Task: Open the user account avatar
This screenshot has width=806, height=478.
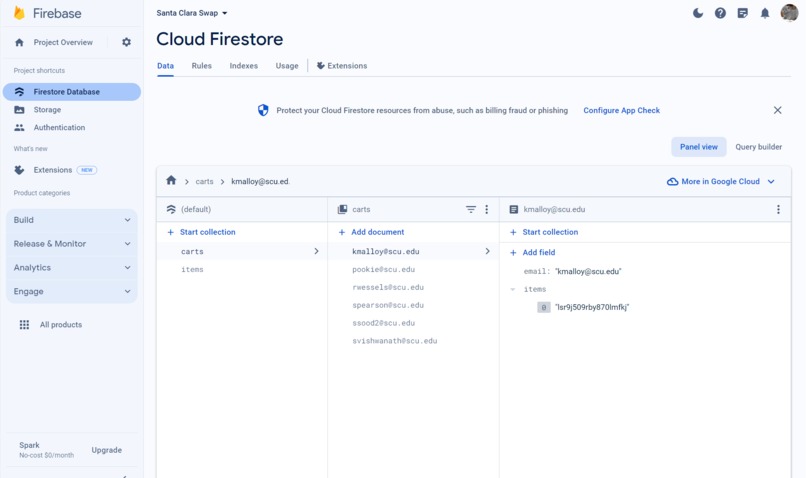Action: pyautogui.click(x=789, y=12)
